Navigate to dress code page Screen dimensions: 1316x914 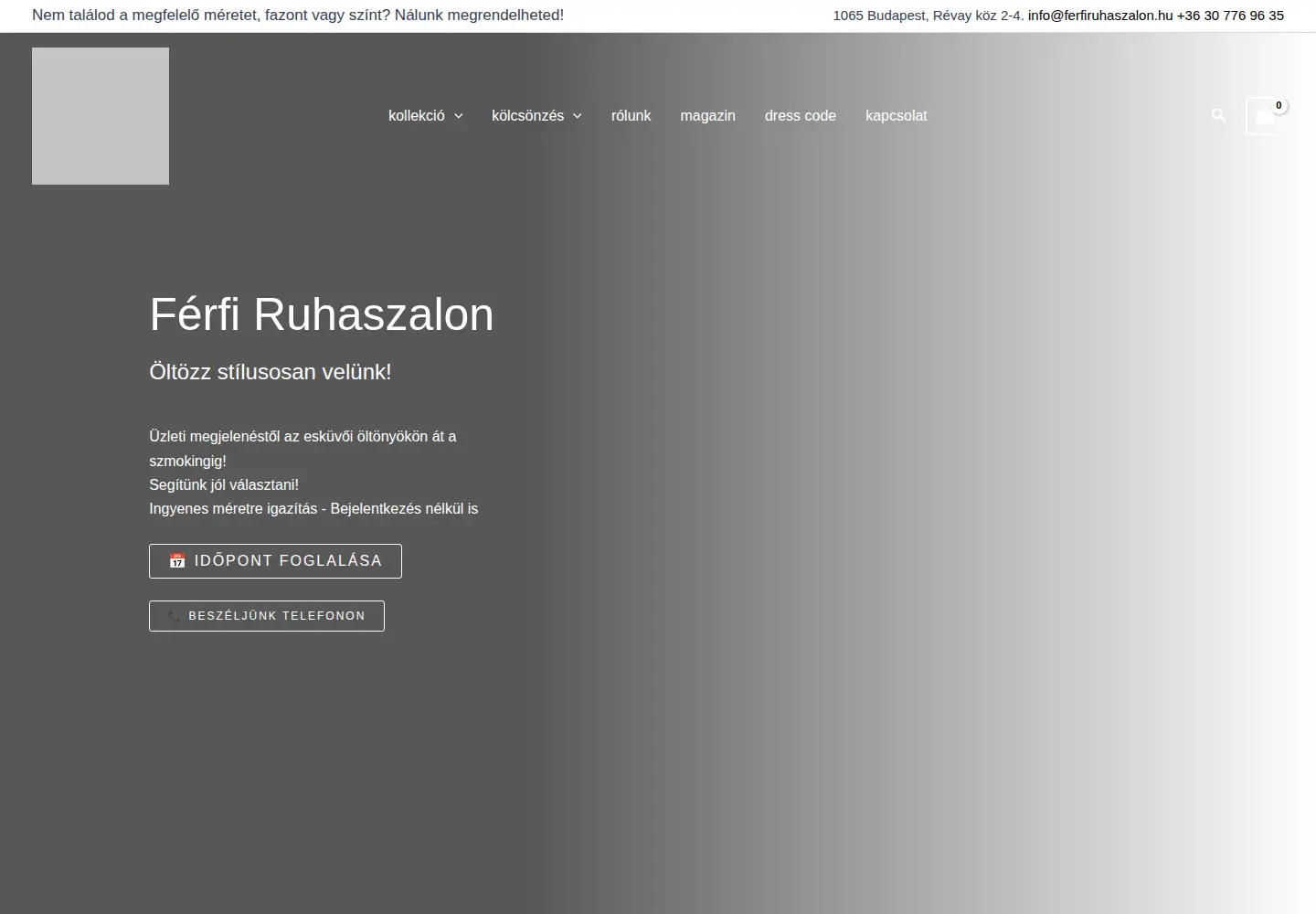click(801, 116)
